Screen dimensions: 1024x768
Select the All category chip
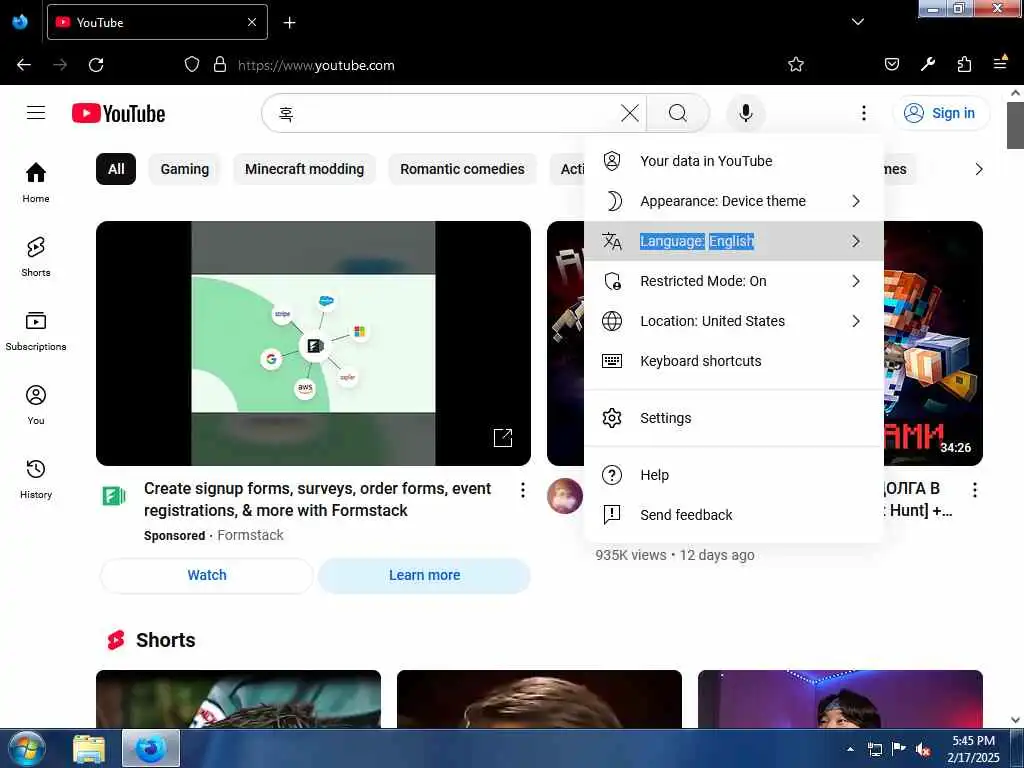(116, 169)
